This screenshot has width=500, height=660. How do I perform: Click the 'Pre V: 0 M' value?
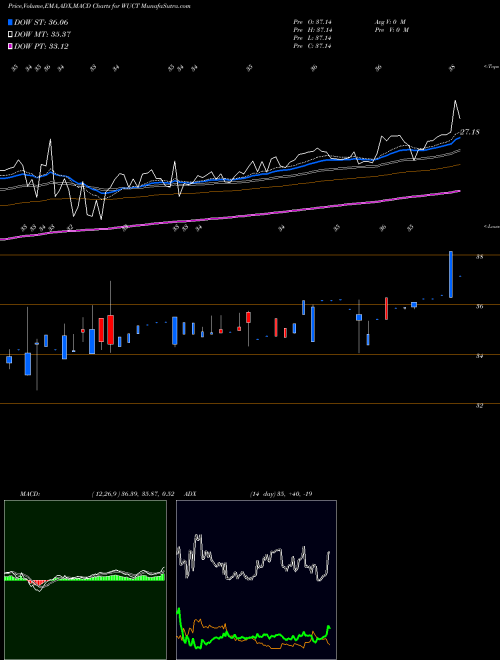tap(393, 30)
